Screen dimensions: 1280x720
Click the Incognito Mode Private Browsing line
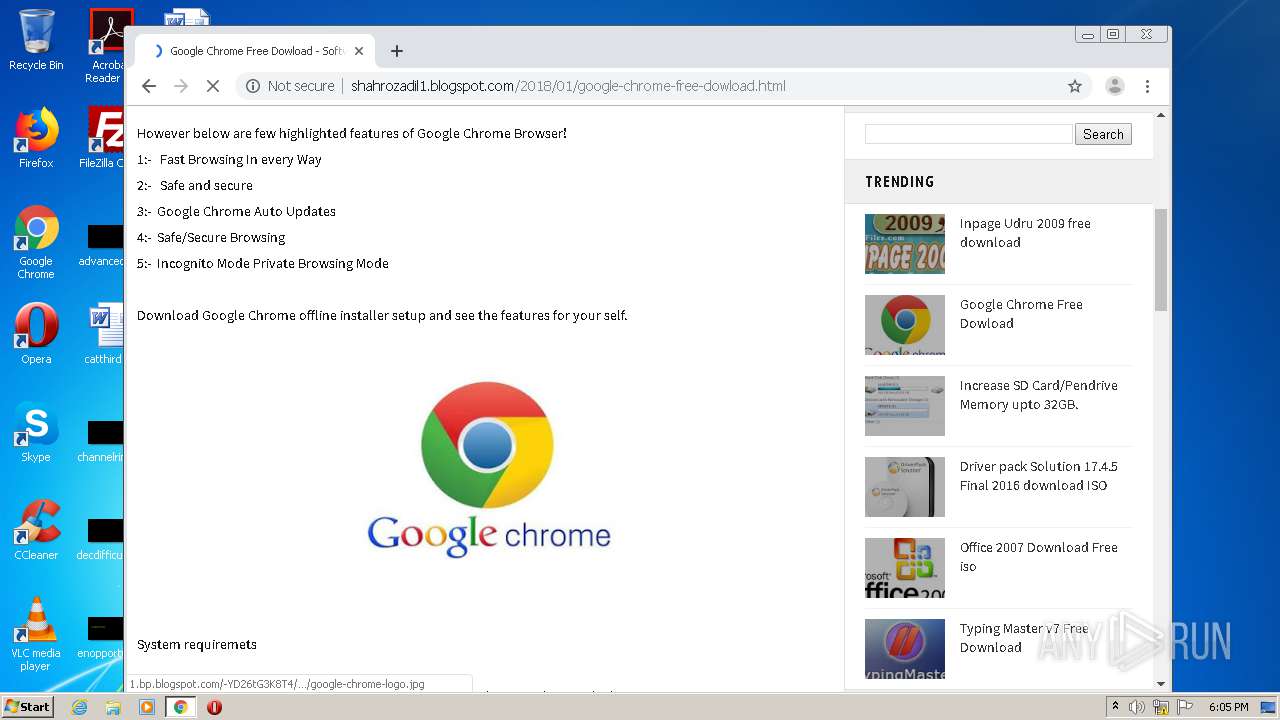click(x=263, y=264)
